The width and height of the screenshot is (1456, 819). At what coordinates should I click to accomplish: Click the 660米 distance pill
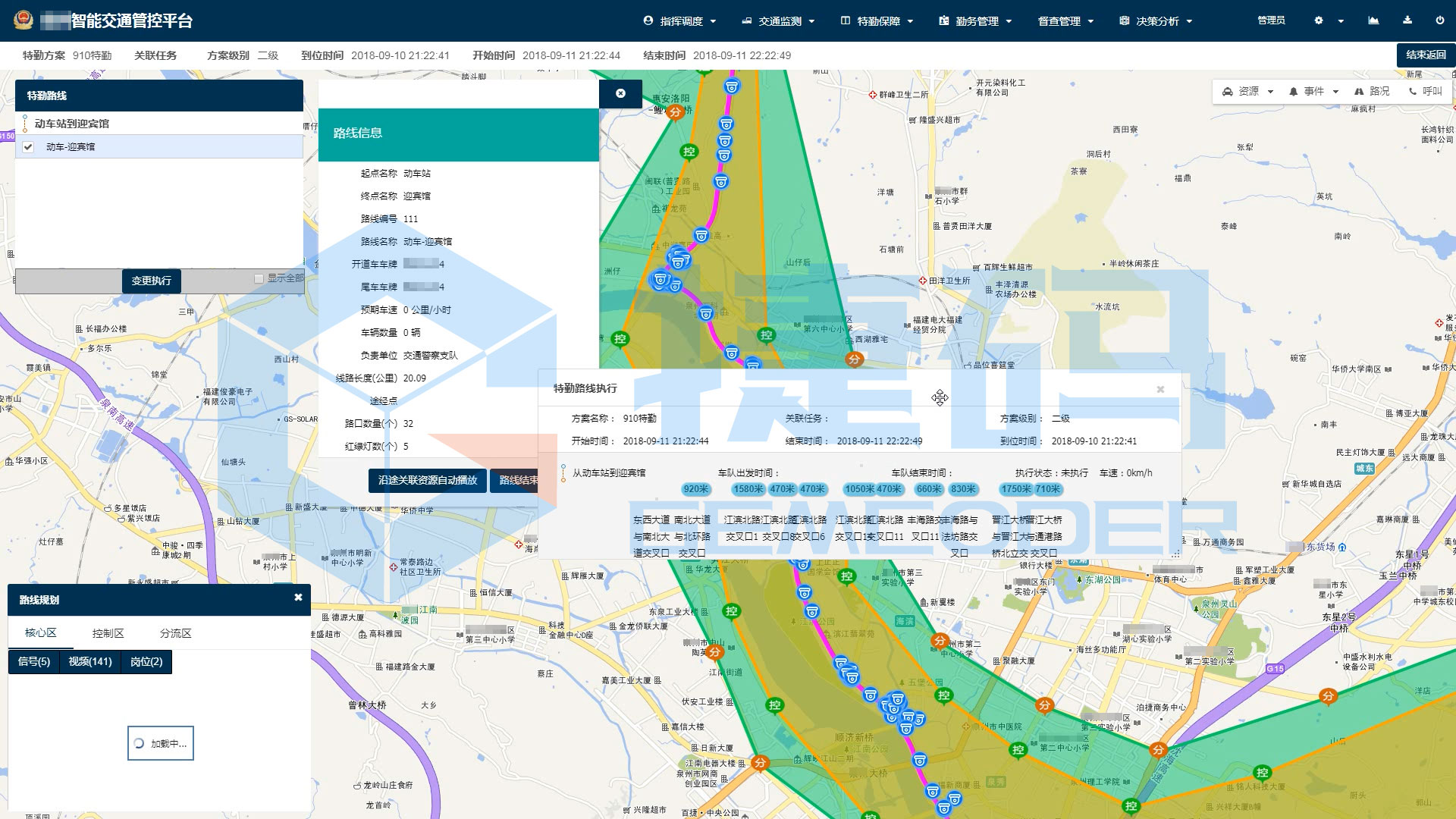coord(929,489)
